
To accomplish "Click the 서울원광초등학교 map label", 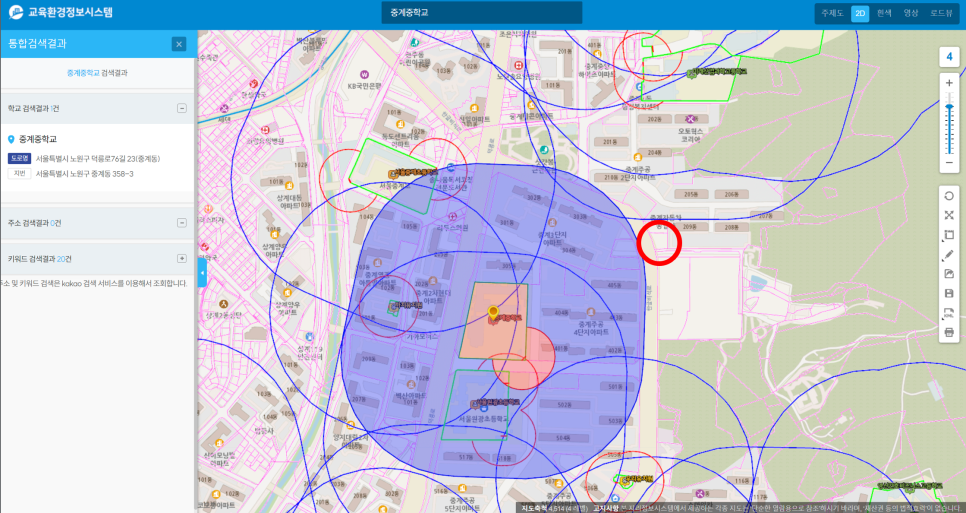I will [x=483, y=418].
